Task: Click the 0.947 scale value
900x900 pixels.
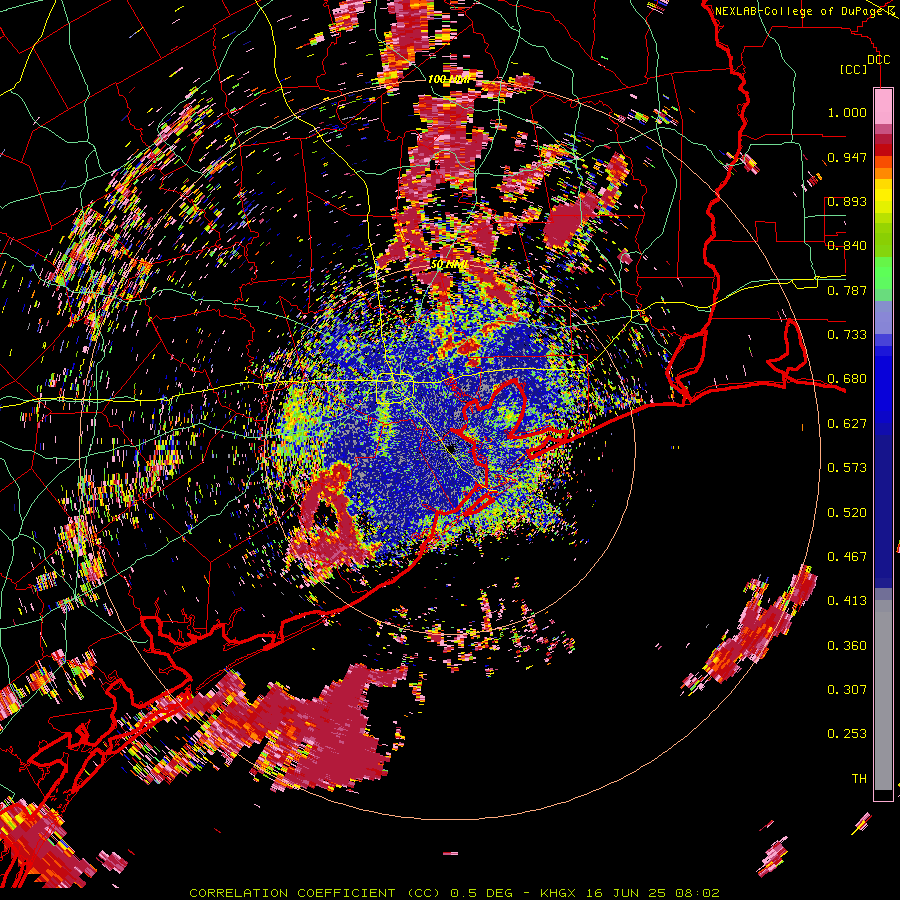Action: tap(847, 157)
